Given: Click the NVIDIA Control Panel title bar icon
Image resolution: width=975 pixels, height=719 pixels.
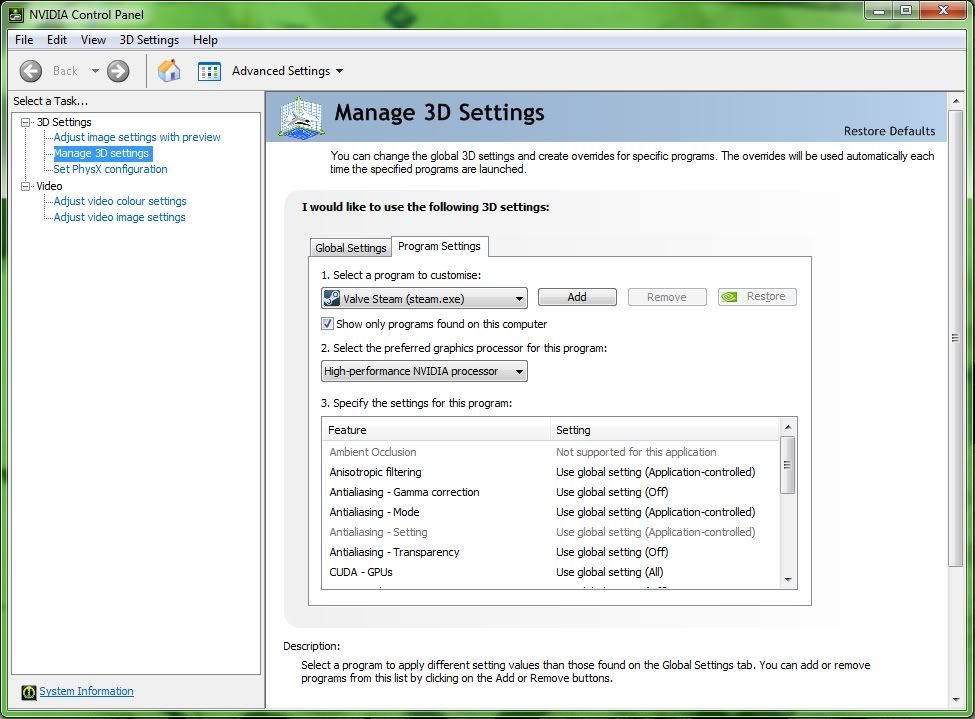Looking at the screenshot, I should tap(16, 14).
